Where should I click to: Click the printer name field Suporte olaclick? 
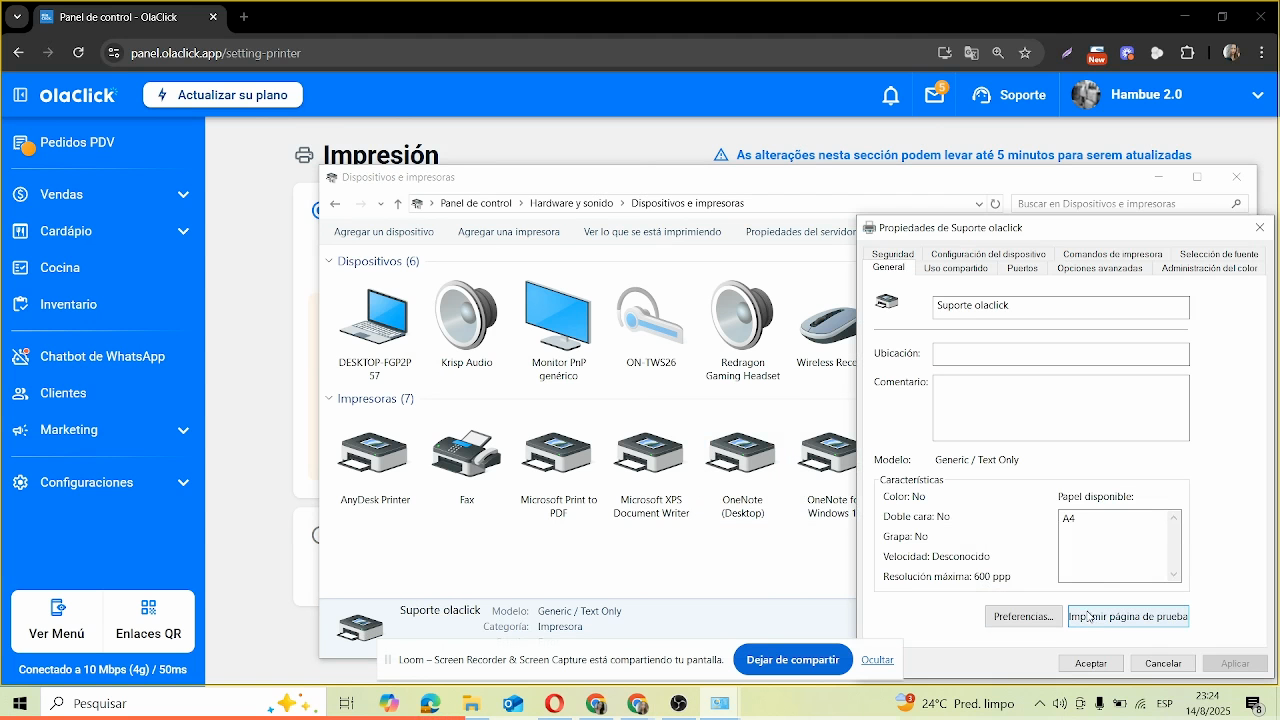pos(1061,306)
